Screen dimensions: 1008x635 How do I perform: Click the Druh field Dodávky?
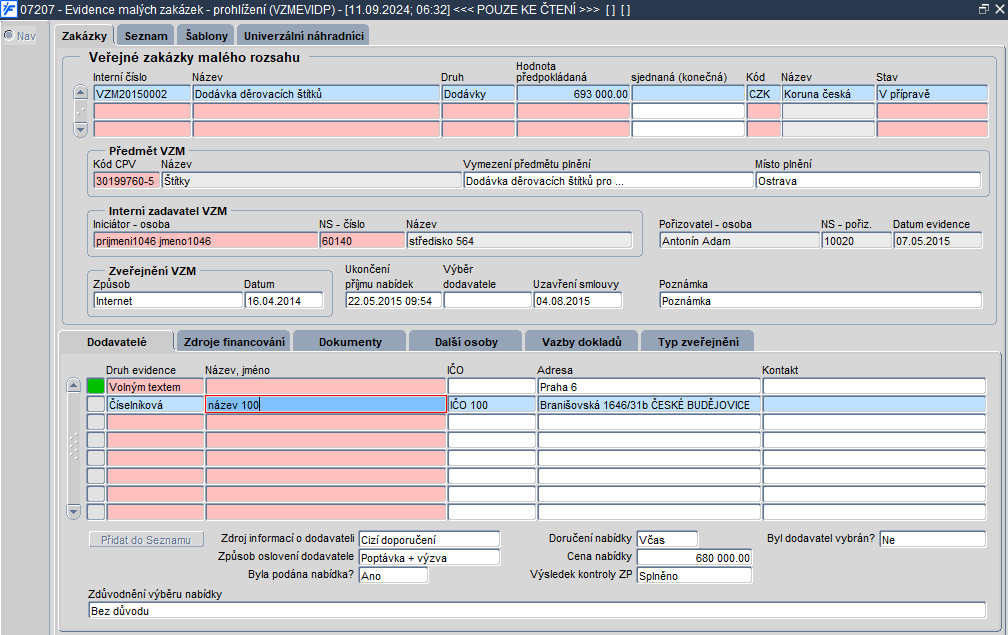point(478,94)
